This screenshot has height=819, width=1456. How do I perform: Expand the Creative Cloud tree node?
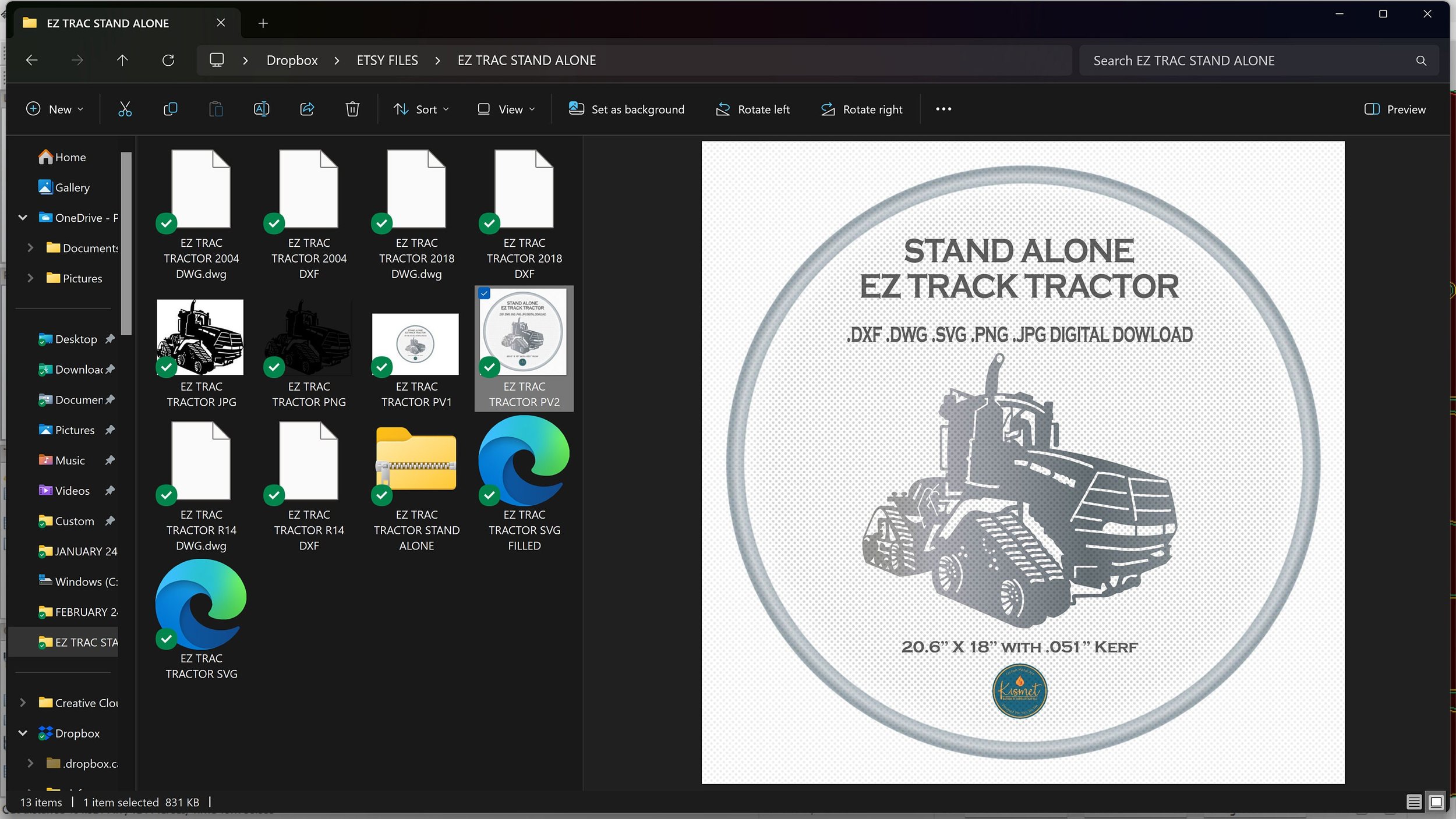[x=23, y=703]
